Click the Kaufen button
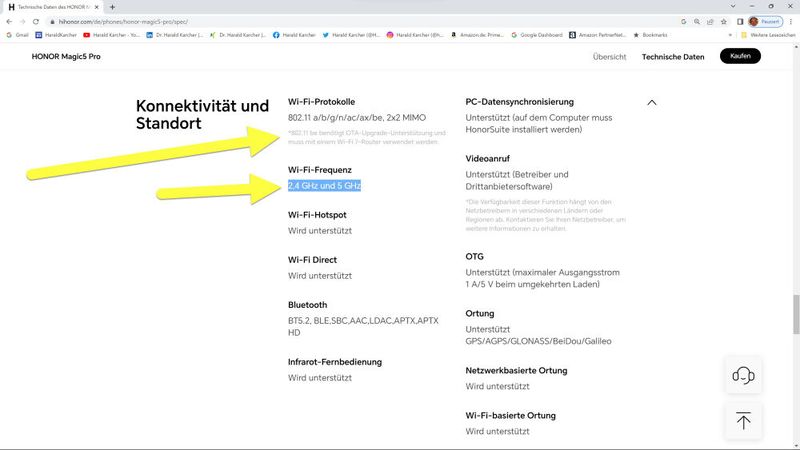 [740, 56]
